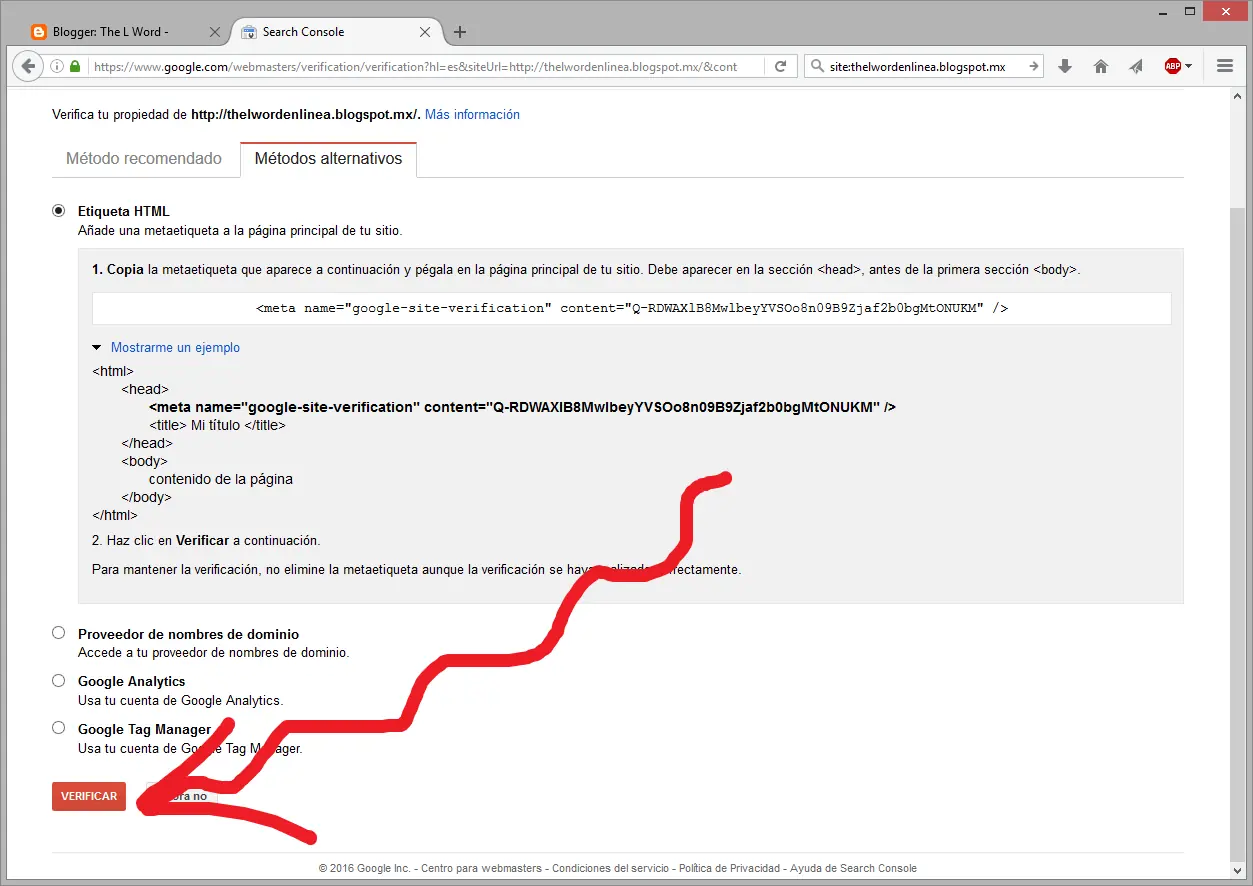Click the 'contenido de la página' text

coord(221,479)
